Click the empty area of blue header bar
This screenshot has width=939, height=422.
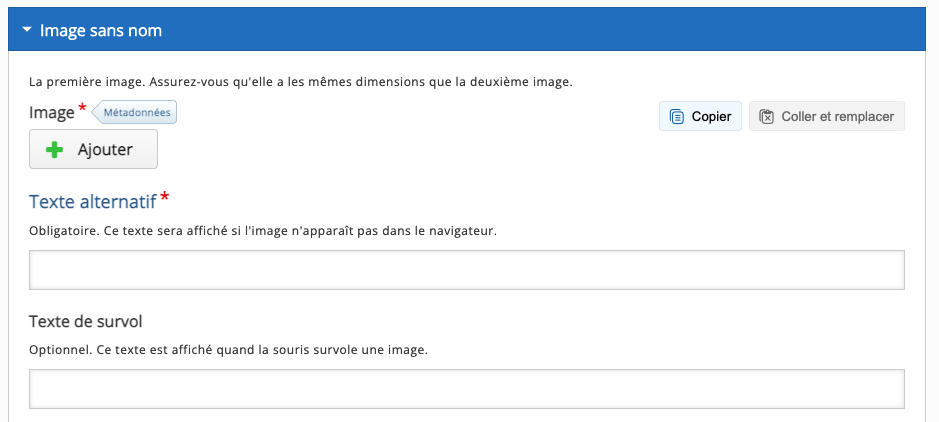click(x=550, y=31)
